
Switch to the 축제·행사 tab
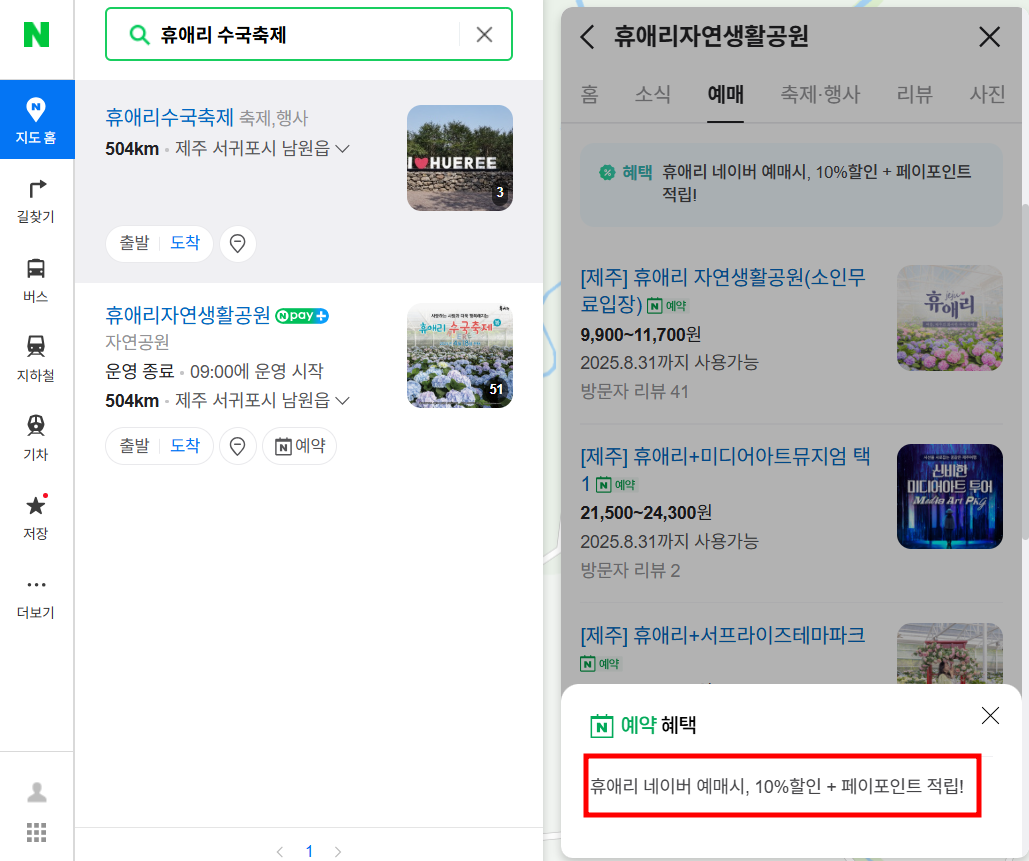820,94
